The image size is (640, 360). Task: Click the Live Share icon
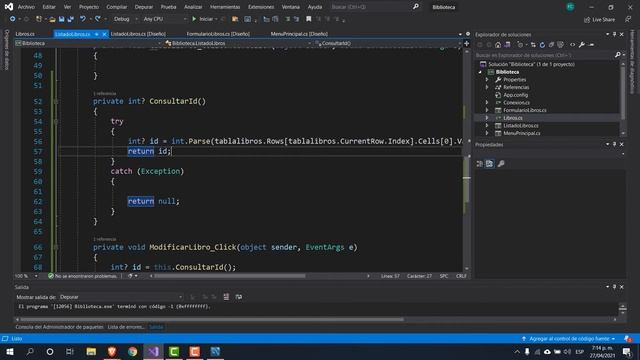coord(587,20)
